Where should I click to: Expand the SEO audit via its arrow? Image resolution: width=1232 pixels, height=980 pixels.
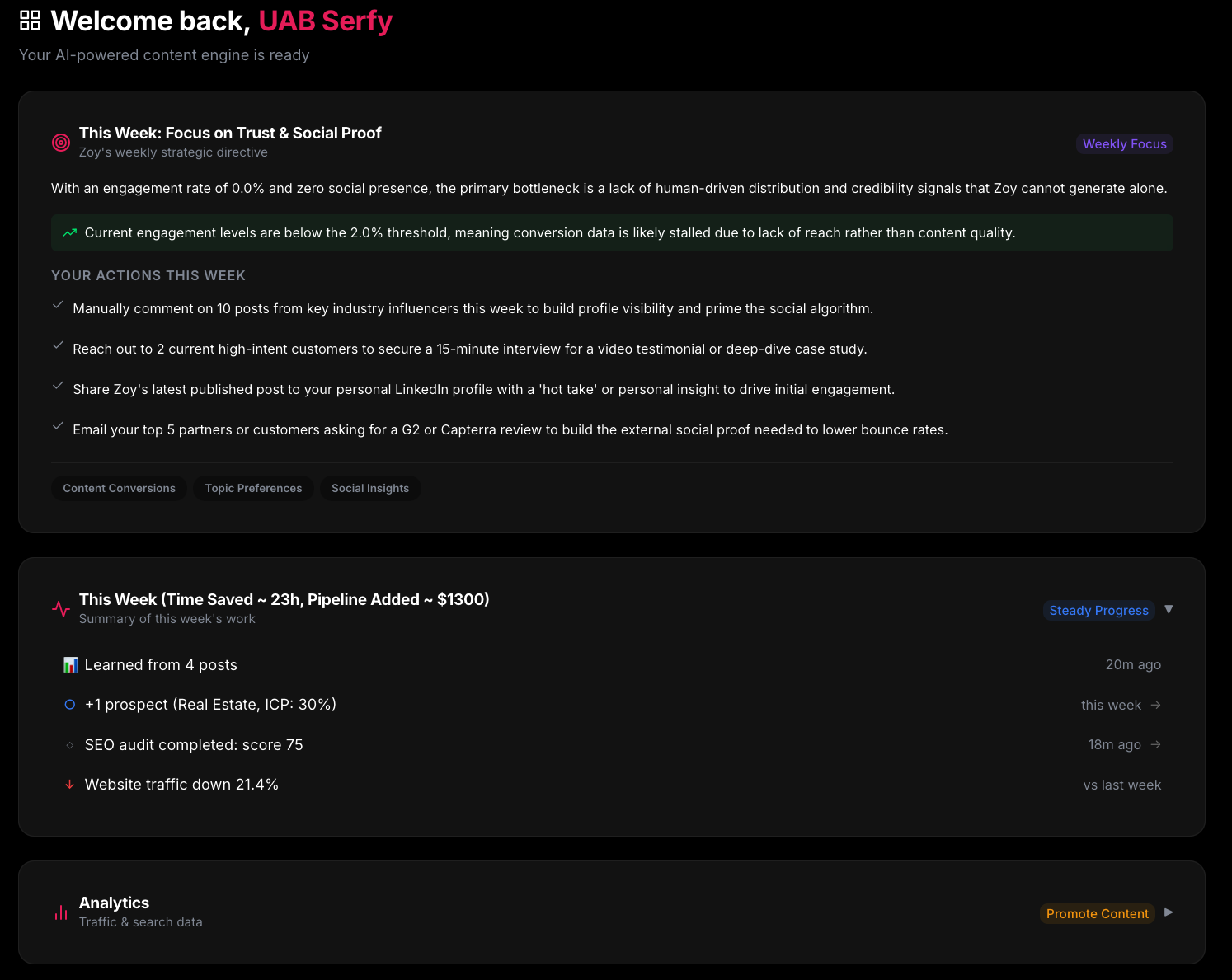tap(1156, 744)
